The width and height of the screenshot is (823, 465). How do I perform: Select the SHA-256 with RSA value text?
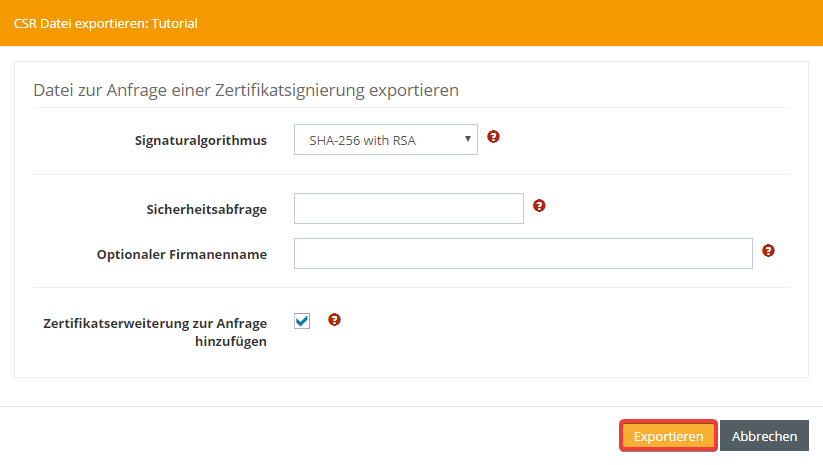tap(362, 140)
